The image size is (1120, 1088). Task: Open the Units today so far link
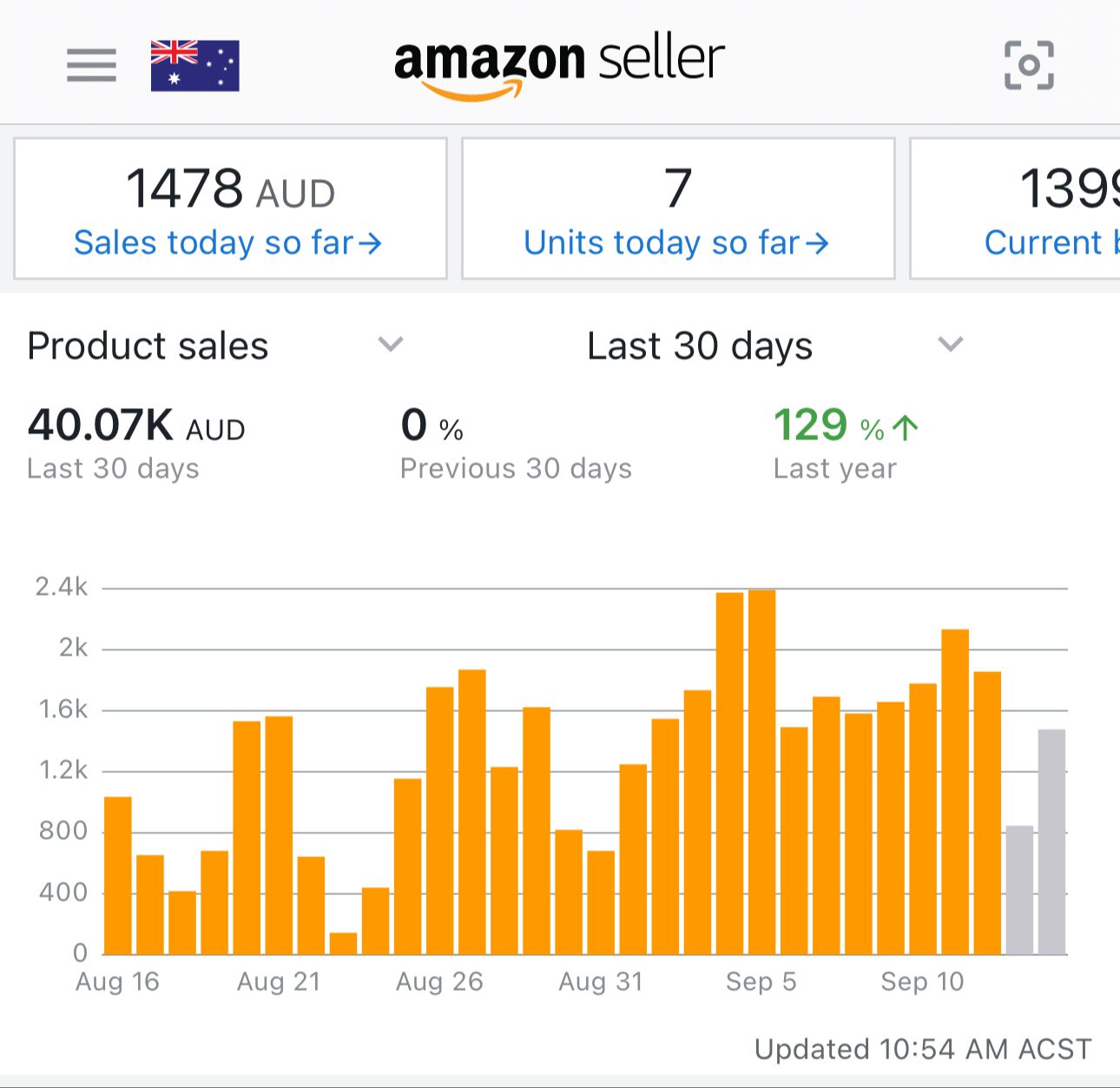(x=675, y=243)
